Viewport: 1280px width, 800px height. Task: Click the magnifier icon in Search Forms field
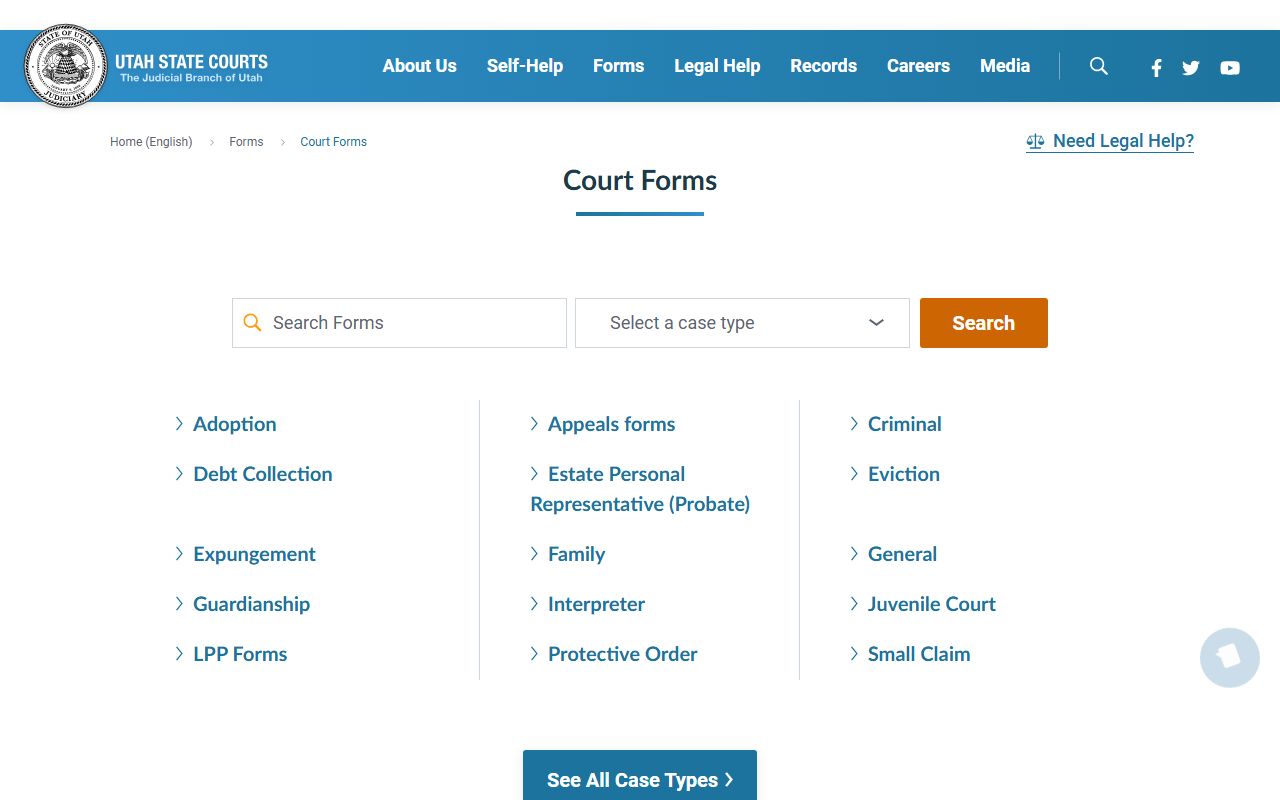(x=253, y=323)
